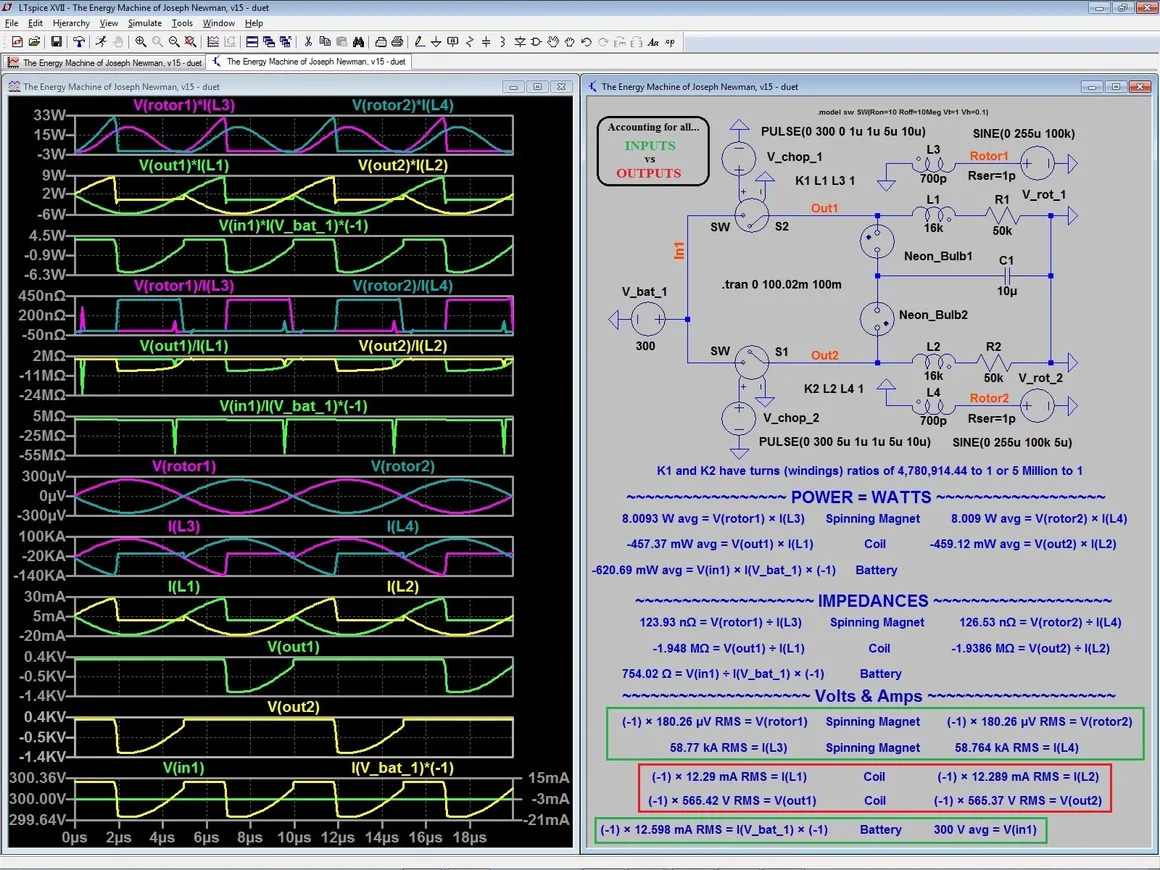
Task: Click the Run simulation icon
Action: point(100,42)
